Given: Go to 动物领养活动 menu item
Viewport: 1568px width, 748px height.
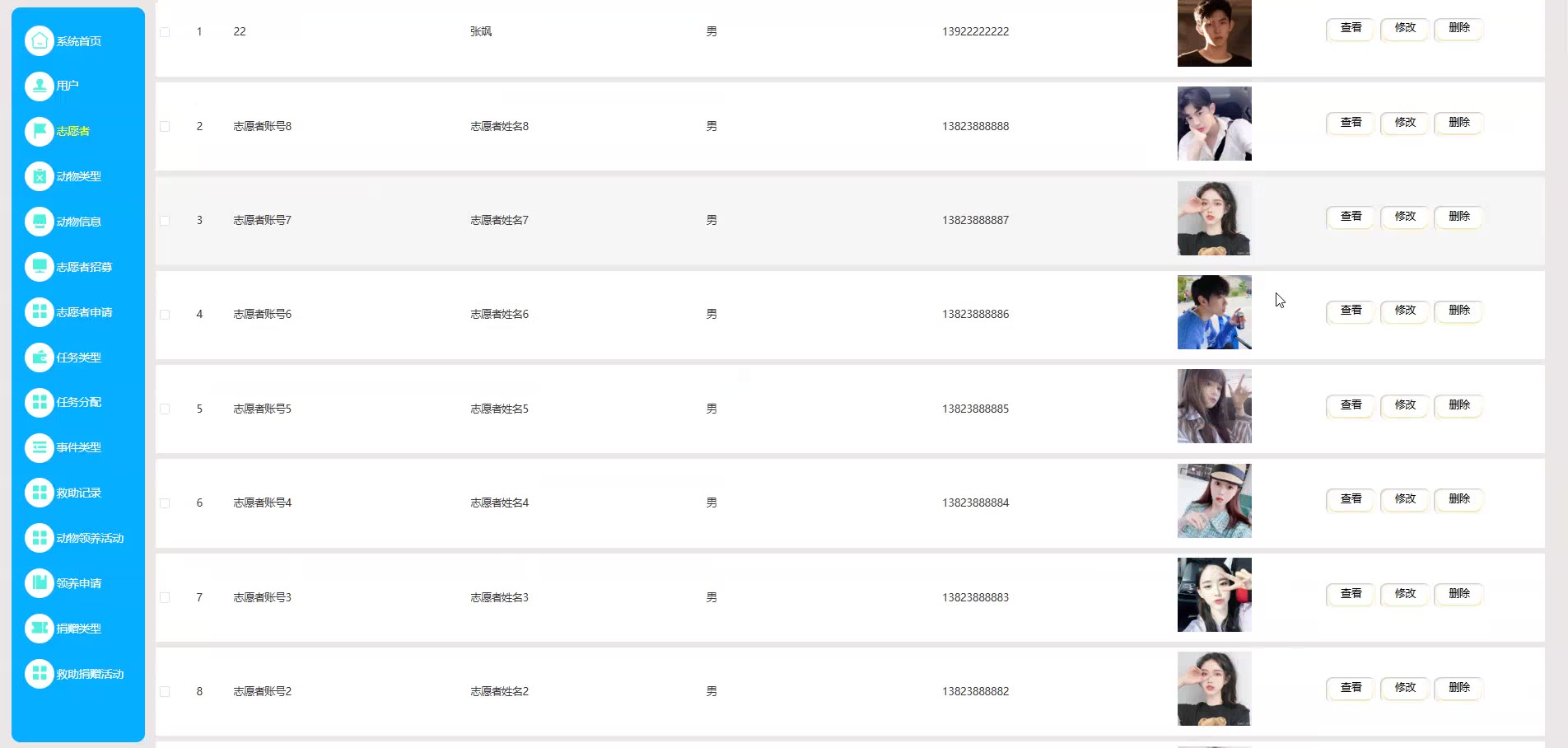Looking at the screenshot, I should pyautogui.click(x=90, y=538).
